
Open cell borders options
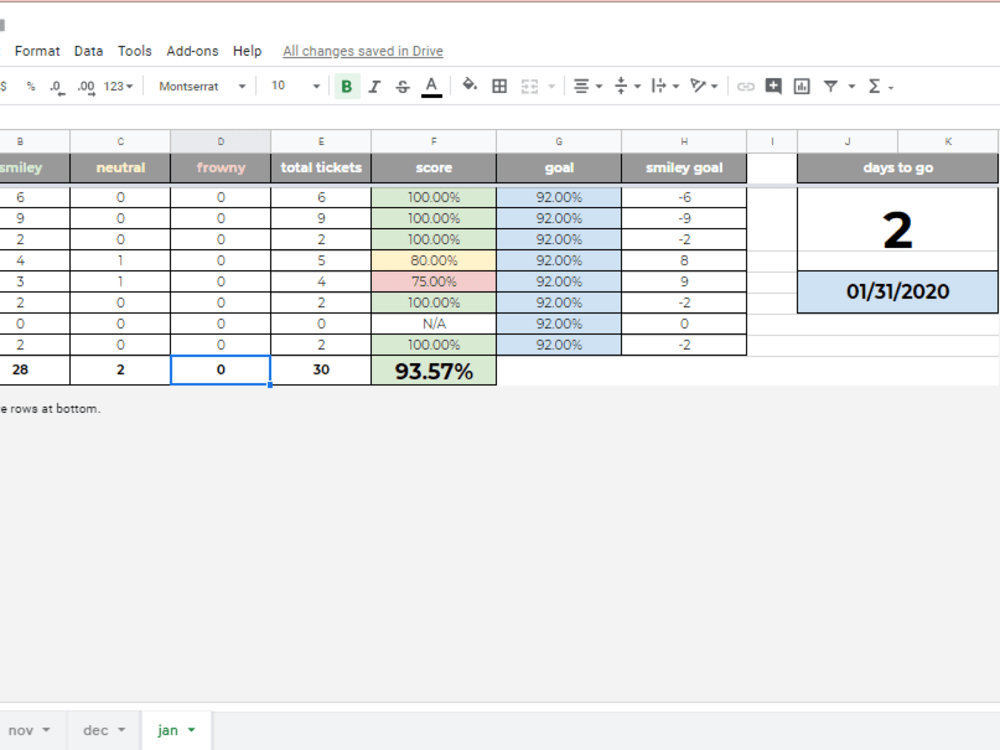(499, 86)
